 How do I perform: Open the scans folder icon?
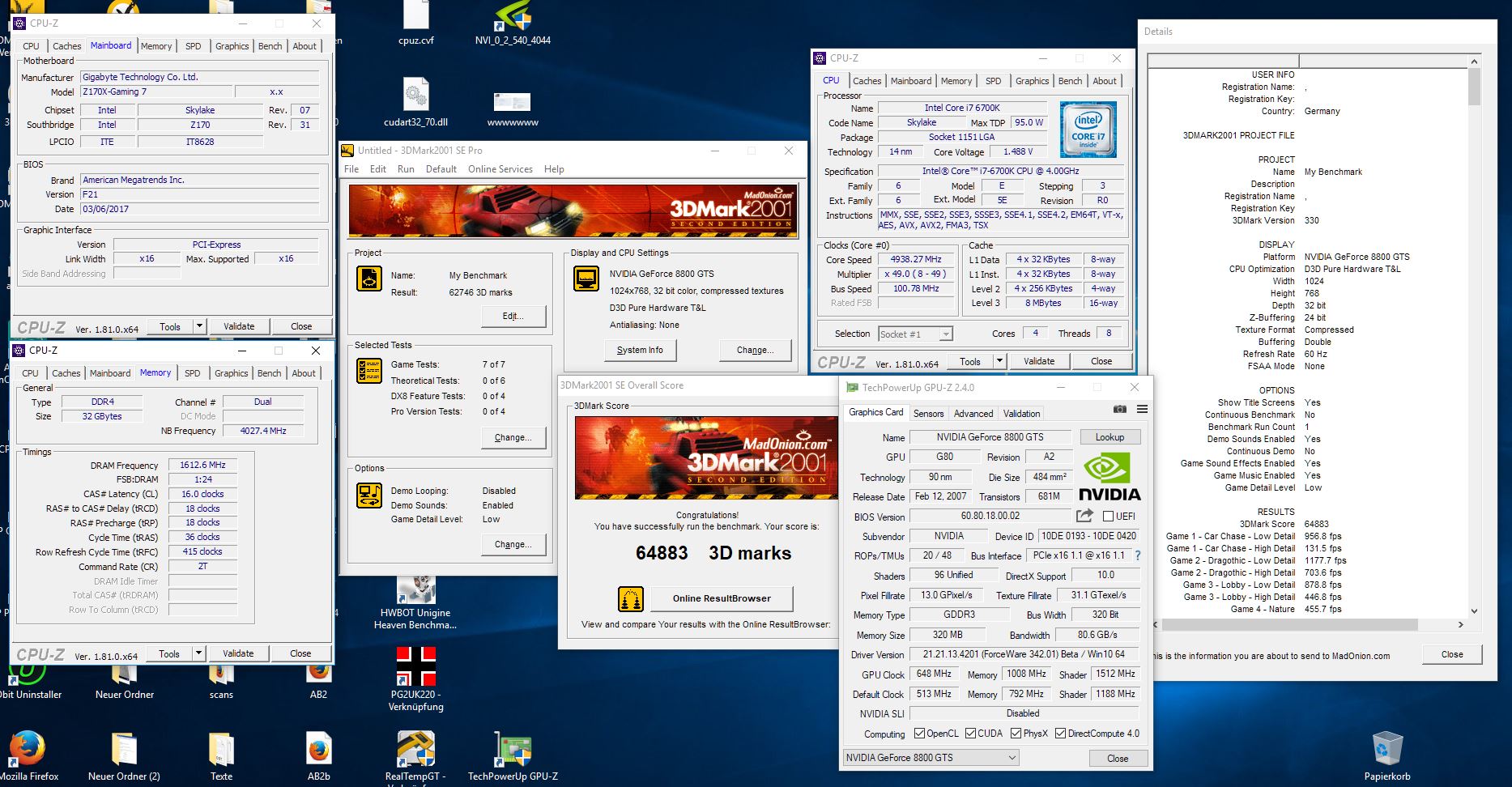pos(221,681)
